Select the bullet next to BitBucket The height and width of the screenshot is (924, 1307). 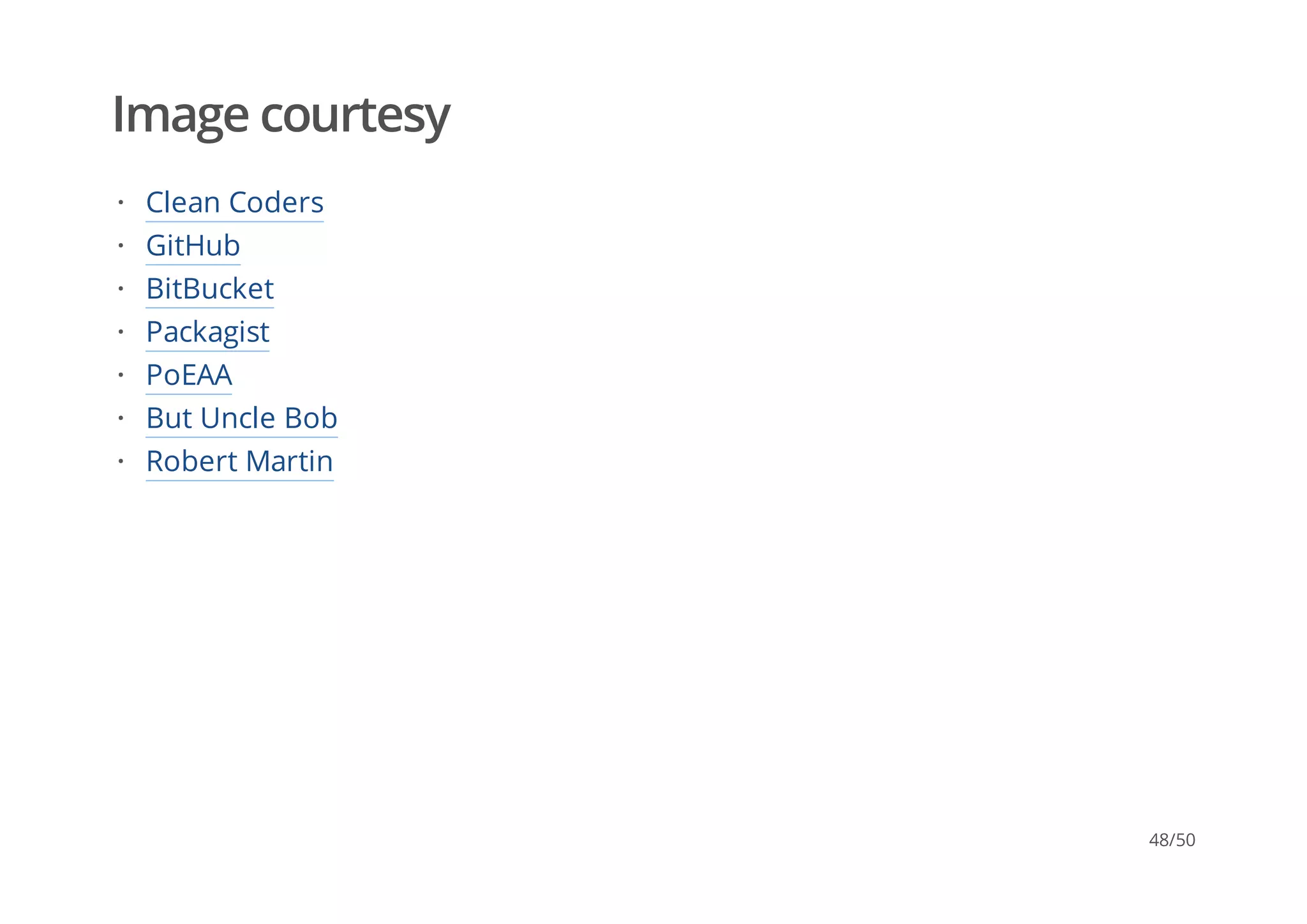[x=120, y=289]
